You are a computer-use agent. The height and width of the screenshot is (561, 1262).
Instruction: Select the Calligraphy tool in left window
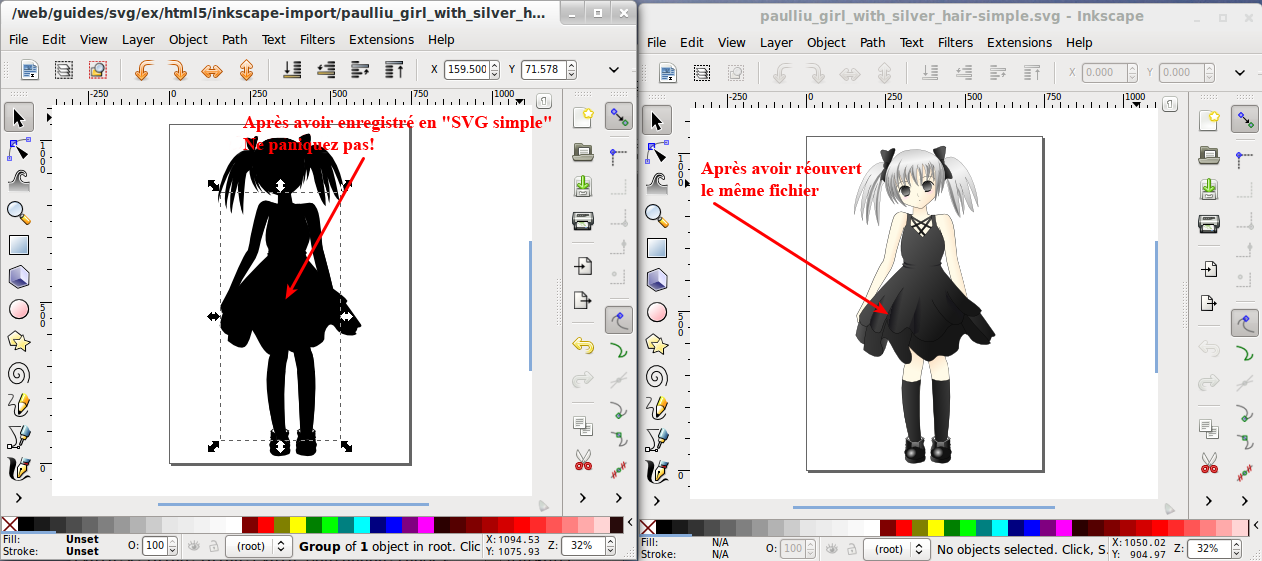coord(18,468)
